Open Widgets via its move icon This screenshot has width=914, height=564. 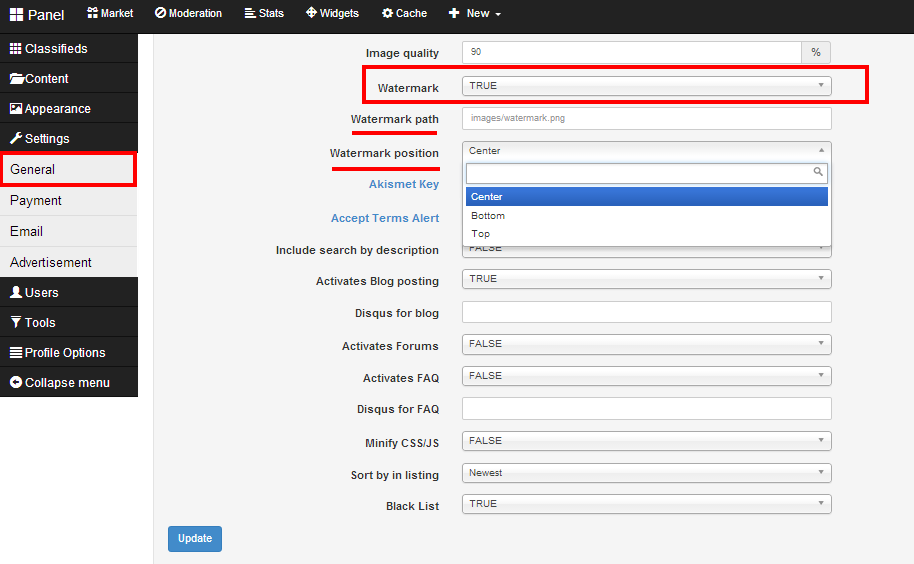(311, 13)
